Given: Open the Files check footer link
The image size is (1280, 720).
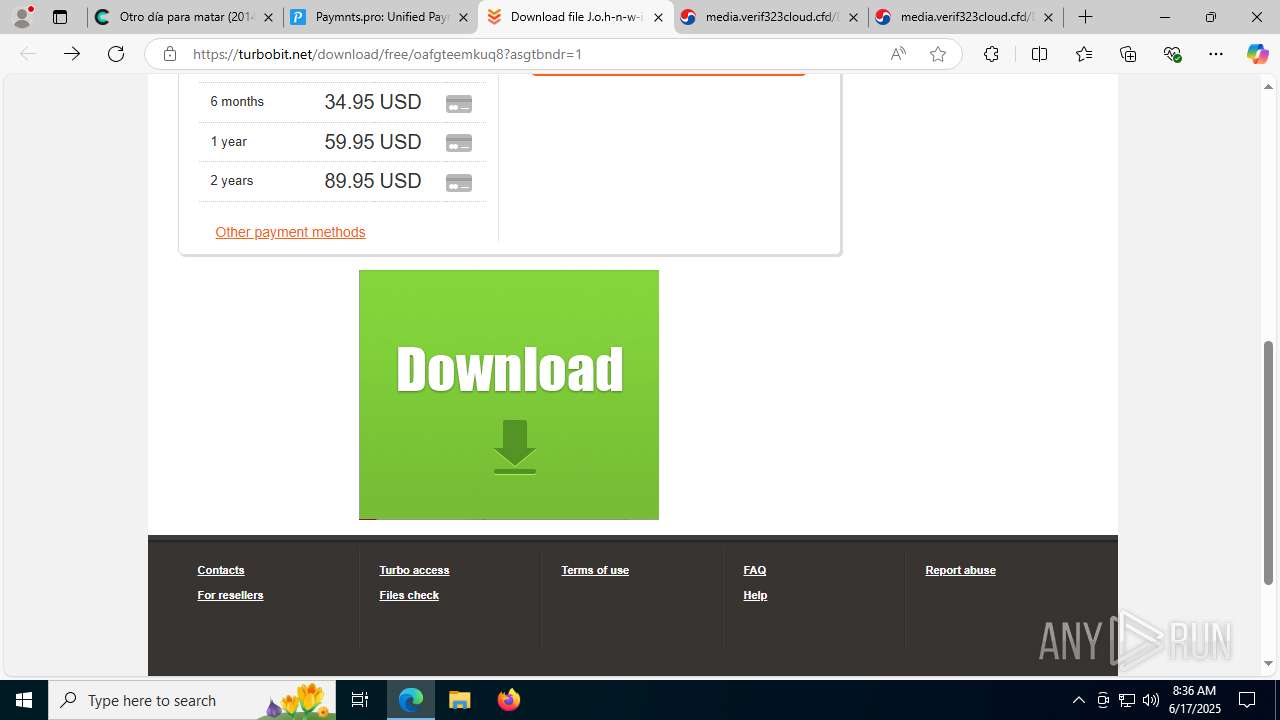Looking at the screenshot, I should point(409,595).
